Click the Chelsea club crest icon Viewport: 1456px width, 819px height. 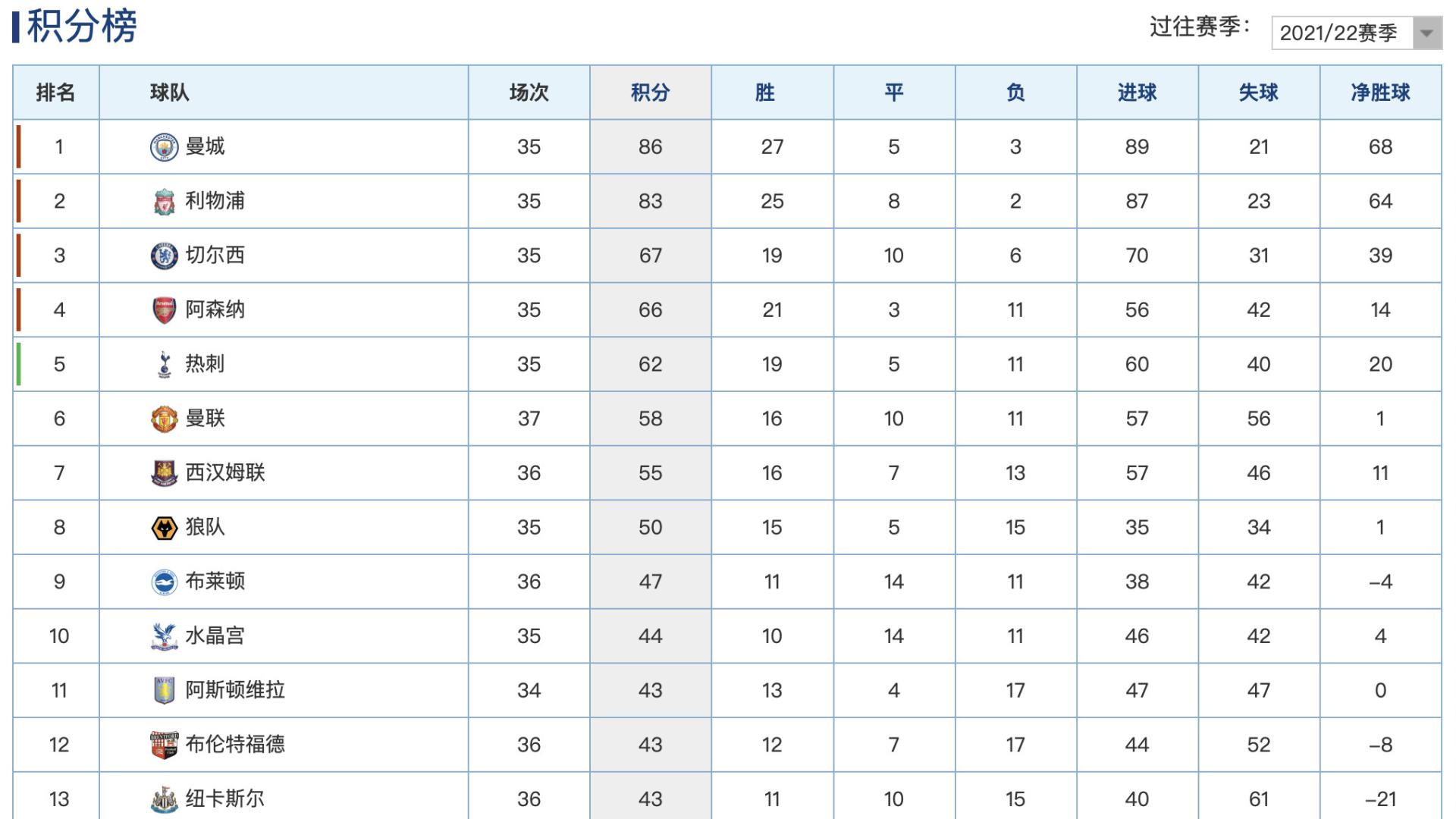(164, 256)
